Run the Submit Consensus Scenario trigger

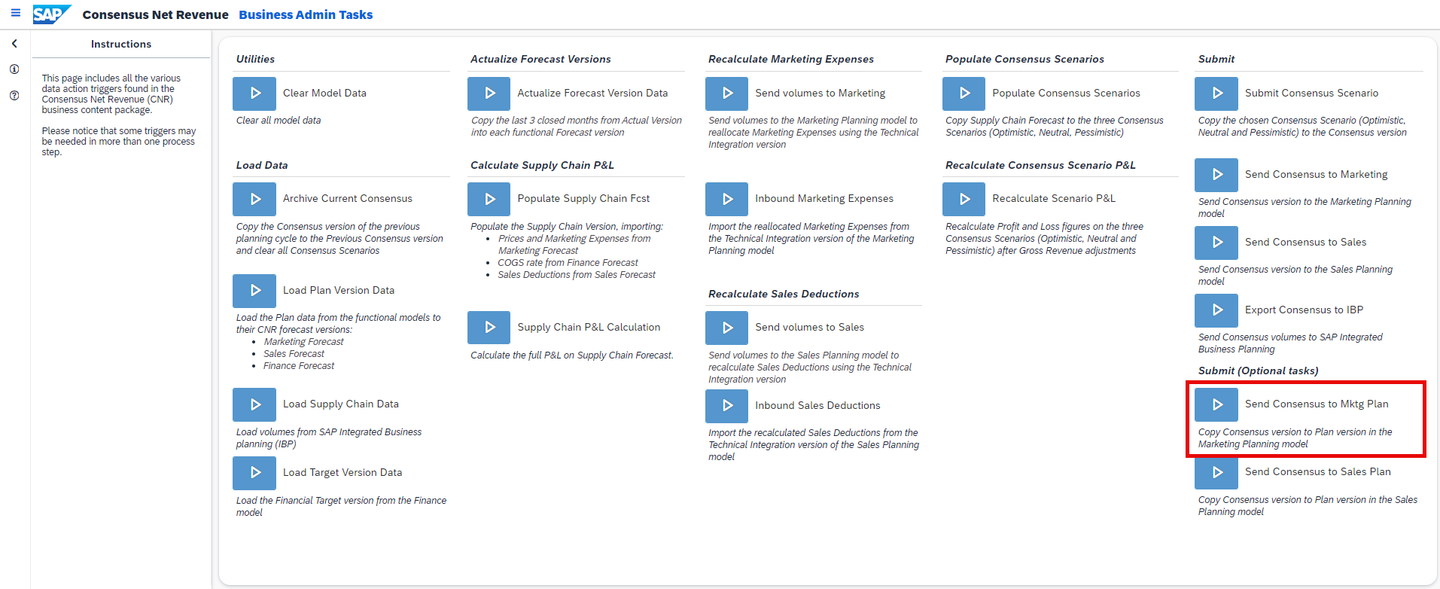[1216, 93]
